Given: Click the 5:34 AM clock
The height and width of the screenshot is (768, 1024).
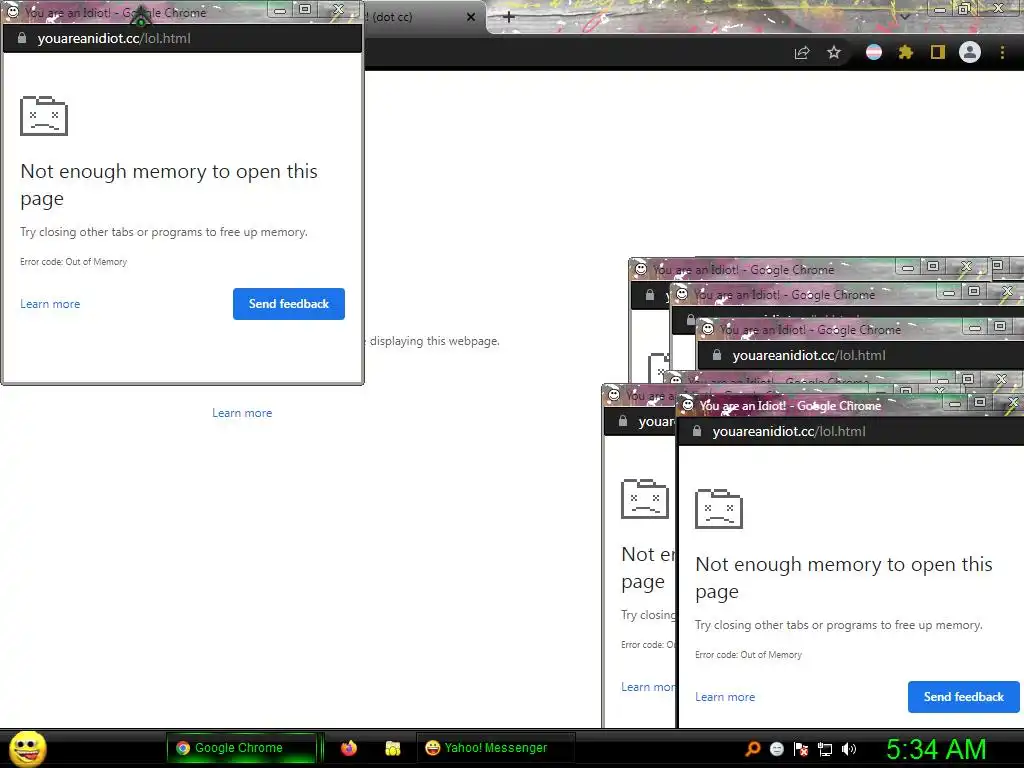Looking at the screenshot, I should click(936, 750).
